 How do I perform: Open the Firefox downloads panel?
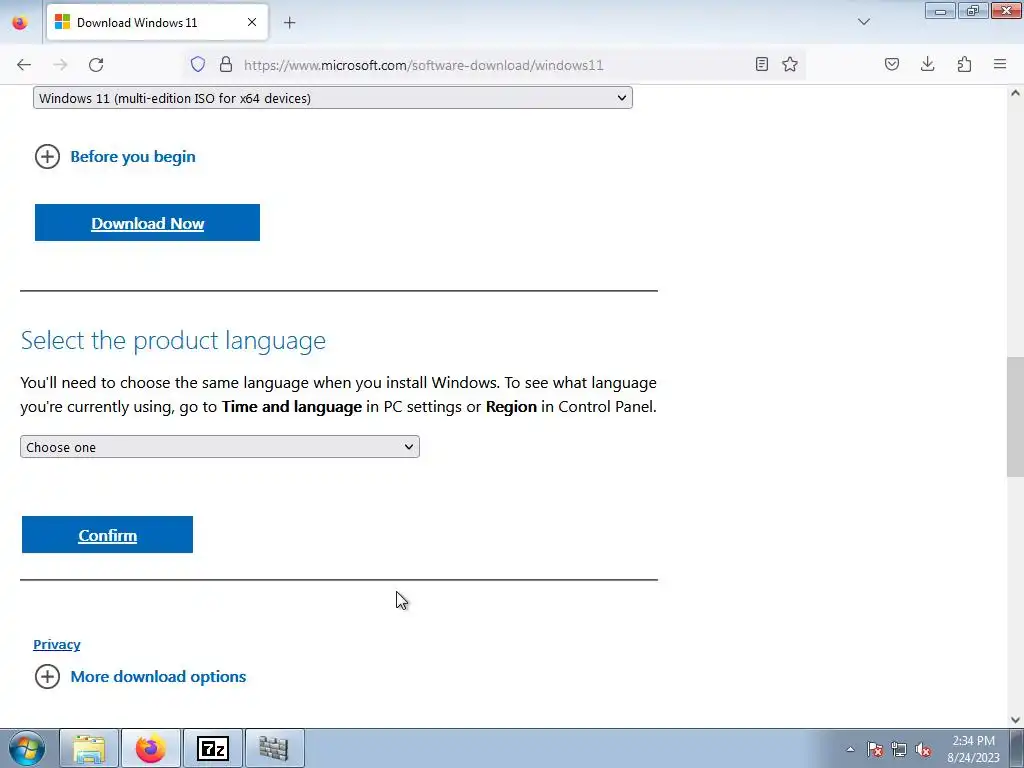(927, 64)
